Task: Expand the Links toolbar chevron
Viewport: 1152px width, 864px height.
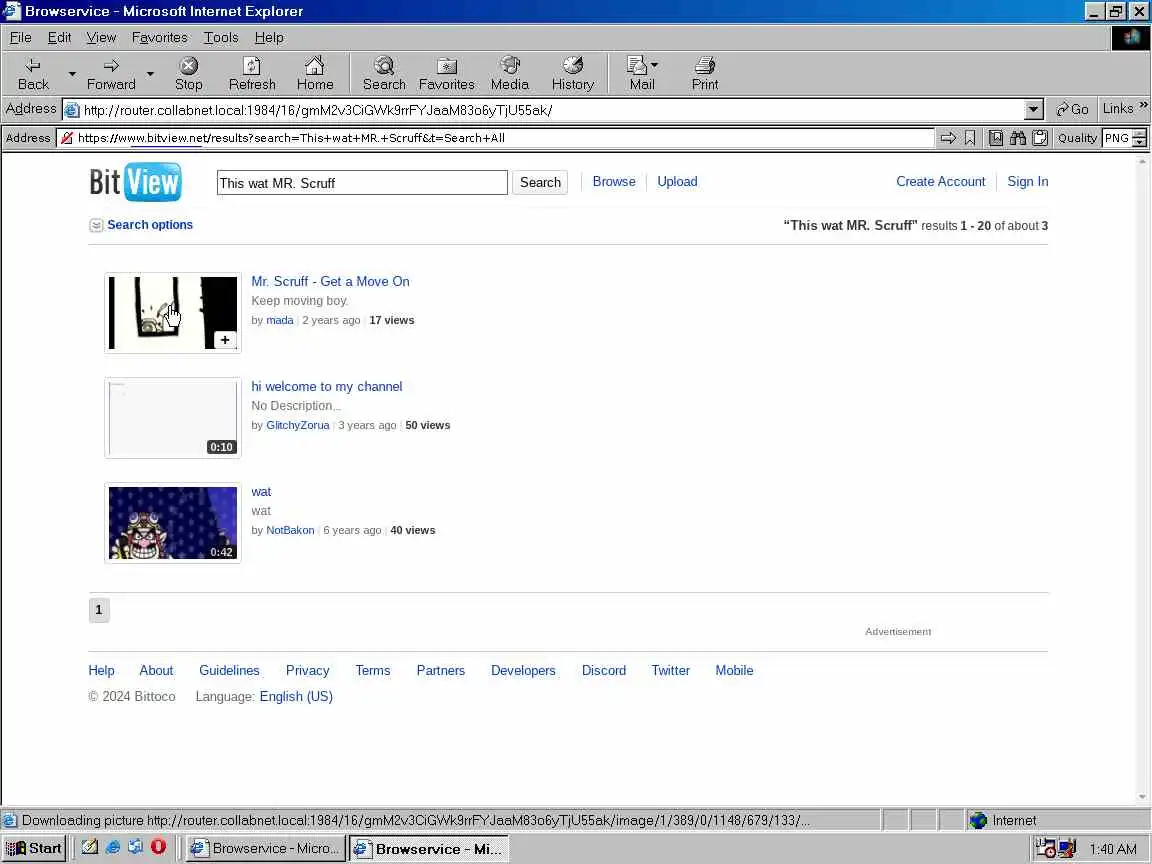Action: pos(1143,106)
